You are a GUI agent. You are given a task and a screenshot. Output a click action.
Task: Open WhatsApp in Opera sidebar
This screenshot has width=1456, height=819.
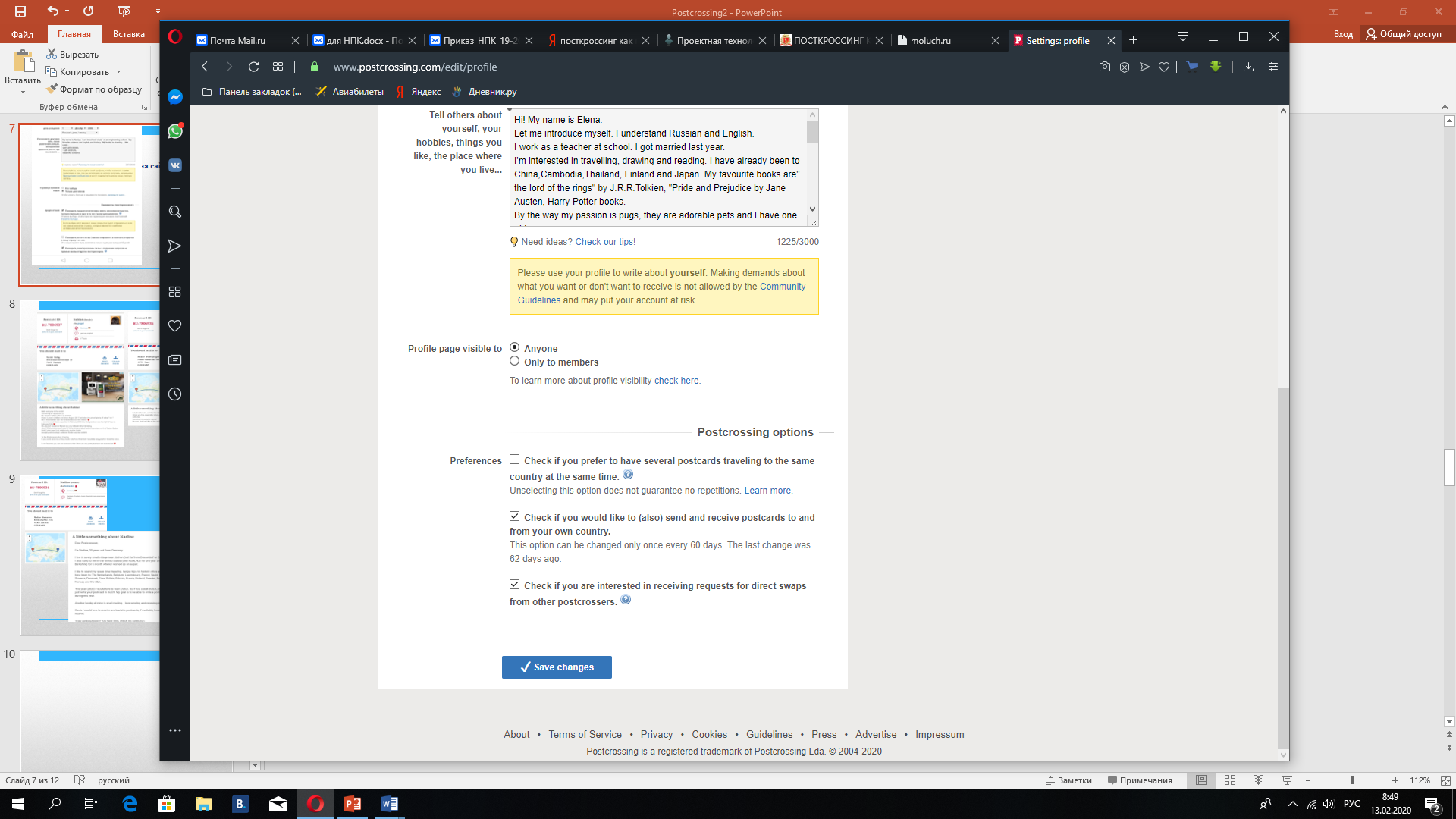click(175, 131)
